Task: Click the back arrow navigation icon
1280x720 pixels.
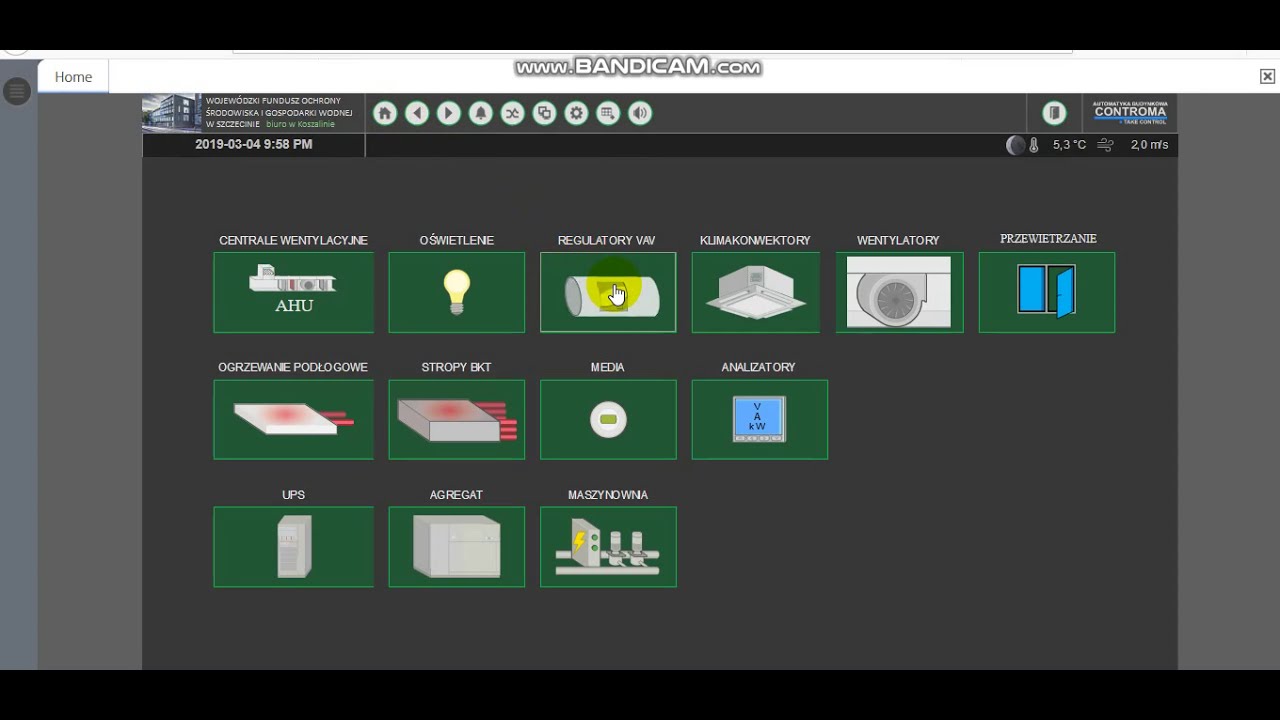Action: (417, 113)
